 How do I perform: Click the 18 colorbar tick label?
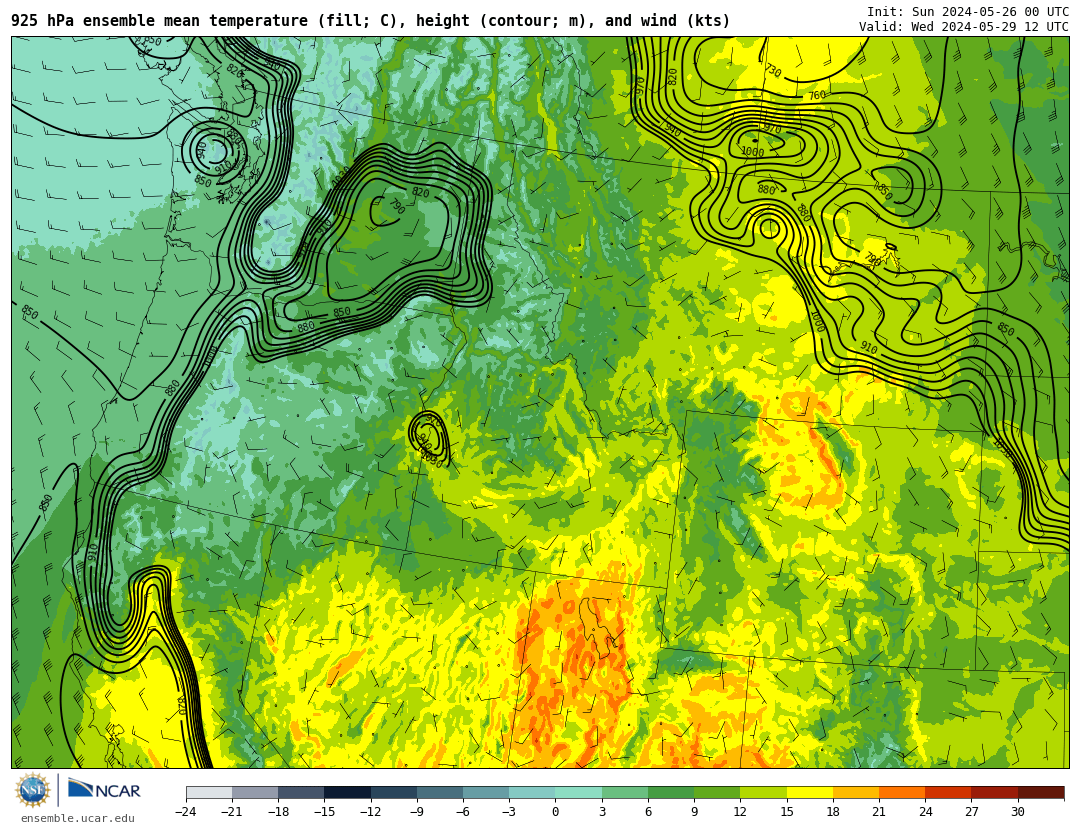click(x=833, y=812)
